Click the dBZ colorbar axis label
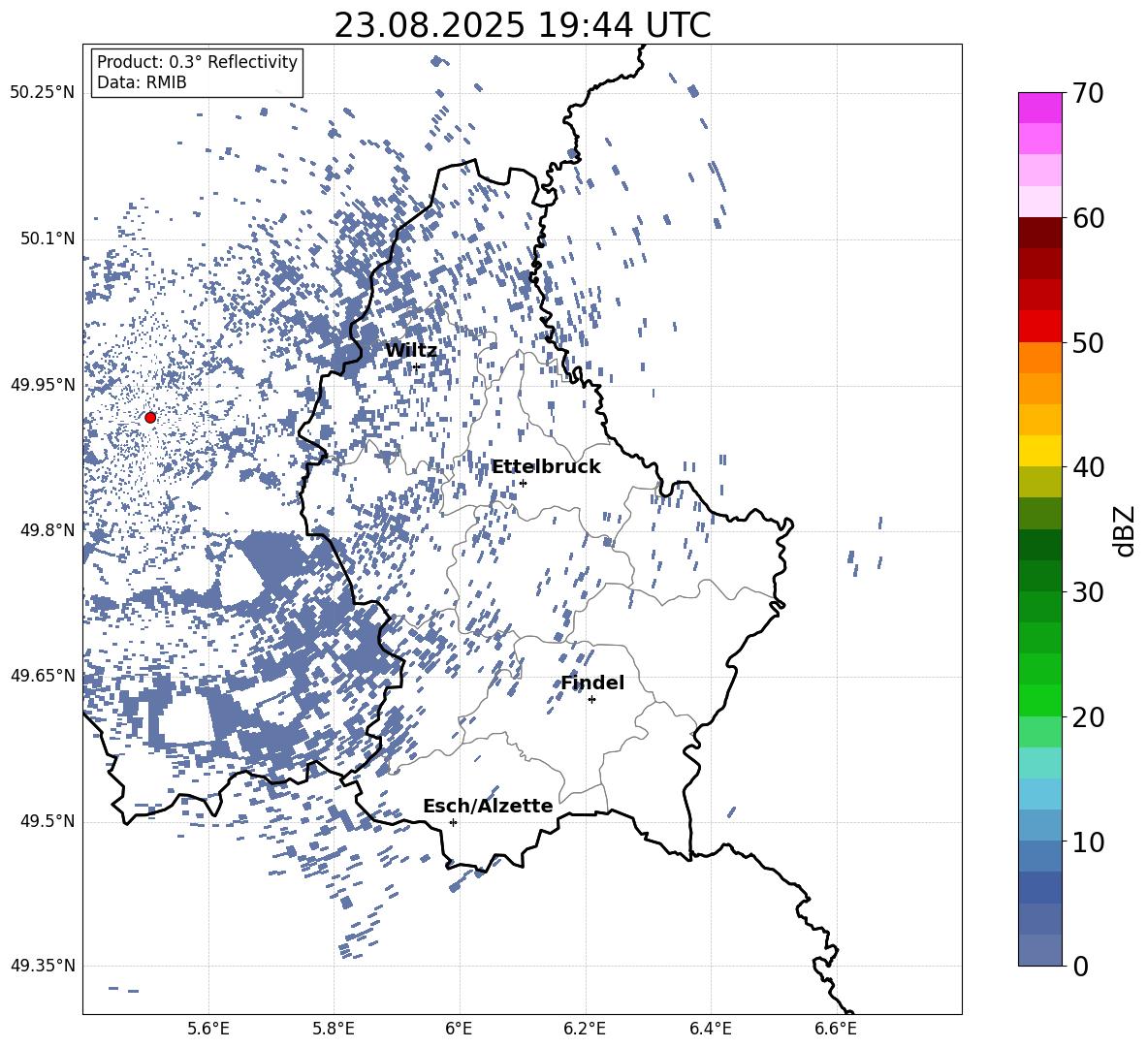 (x=1124, y=530)
